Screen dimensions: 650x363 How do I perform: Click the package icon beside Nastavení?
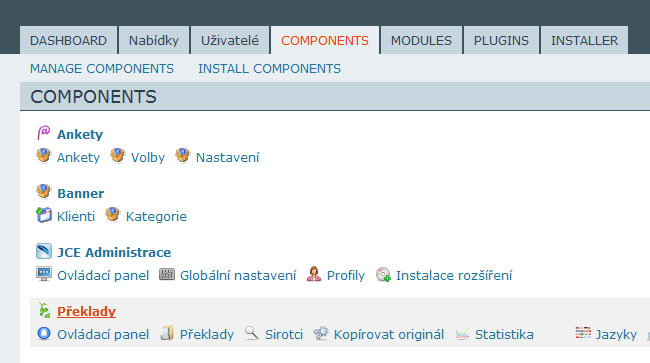[182, 156]
